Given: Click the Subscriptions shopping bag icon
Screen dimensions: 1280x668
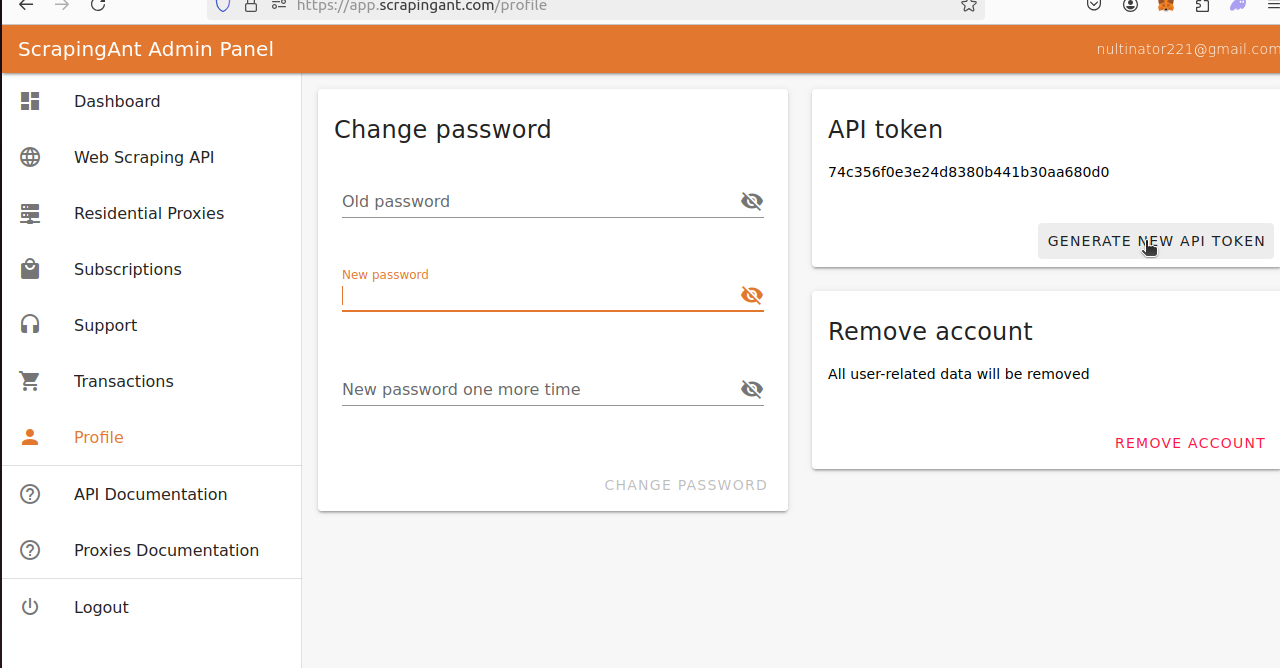Looking at the screenshot, I should pos(30,269).
